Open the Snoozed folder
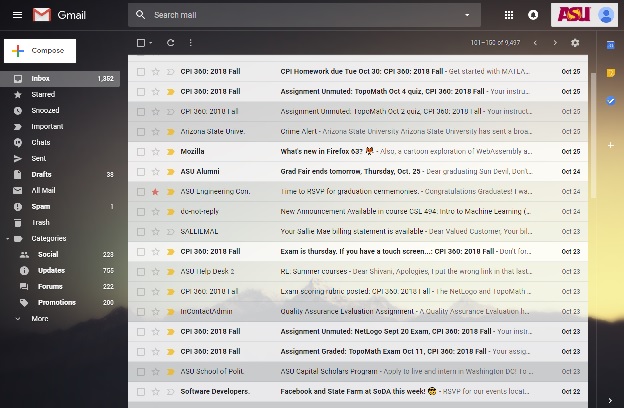Viewport: 624px width, 408px height. pyautogui.click(x=60, y=110)
